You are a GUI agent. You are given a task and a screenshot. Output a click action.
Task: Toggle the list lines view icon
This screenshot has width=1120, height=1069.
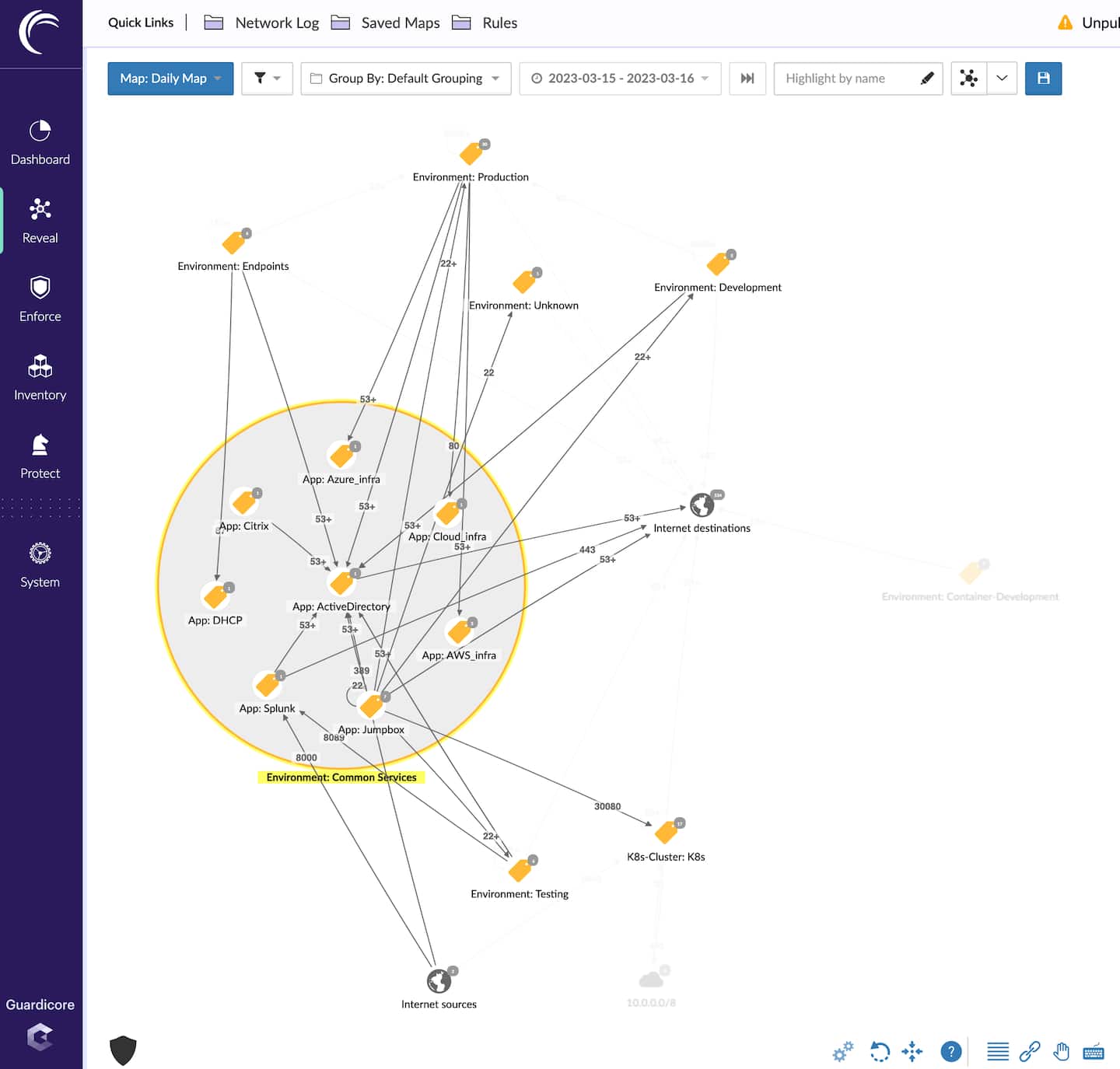998,1052
